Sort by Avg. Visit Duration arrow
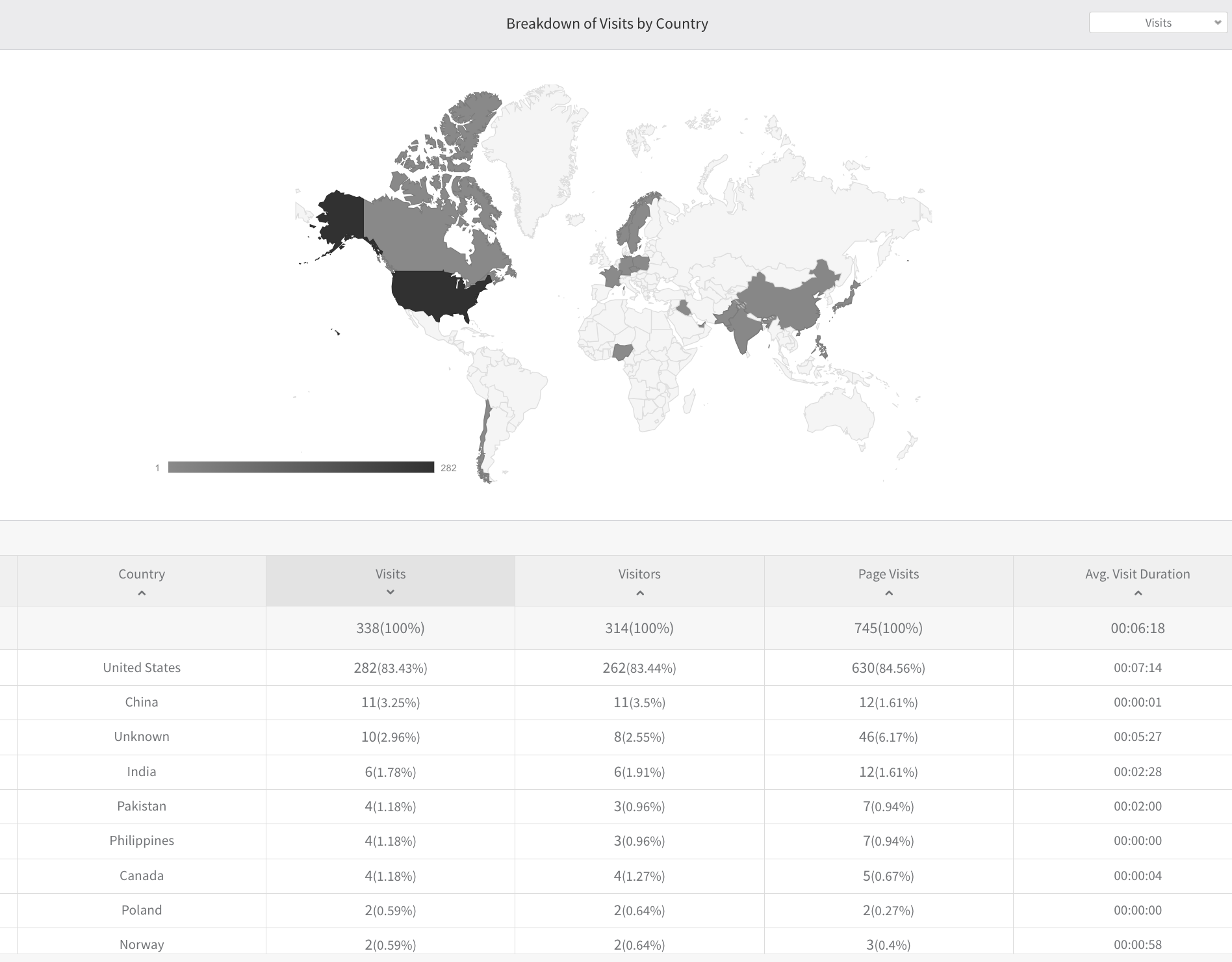1232x962 pixels. point(1138,593)
